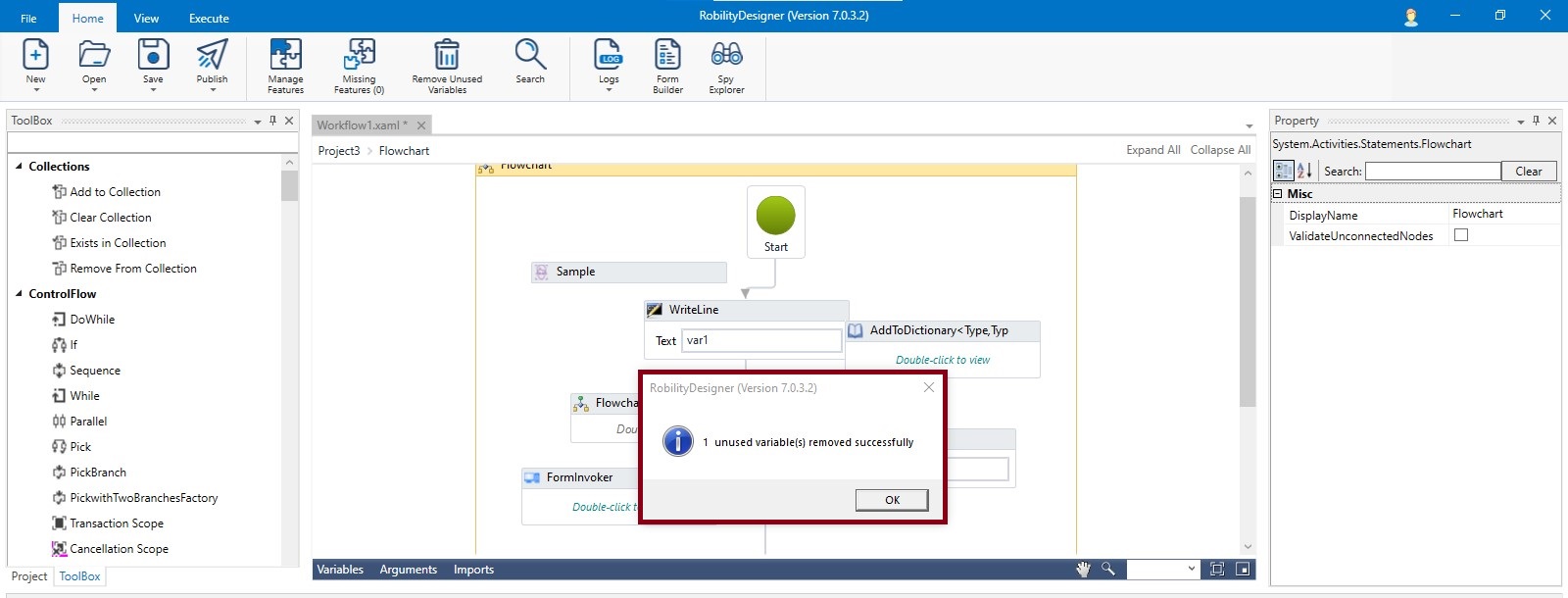Toggle alphabetical sort in Property panel
This screenshot has height=598, width=1568.
click(1304, 171)
